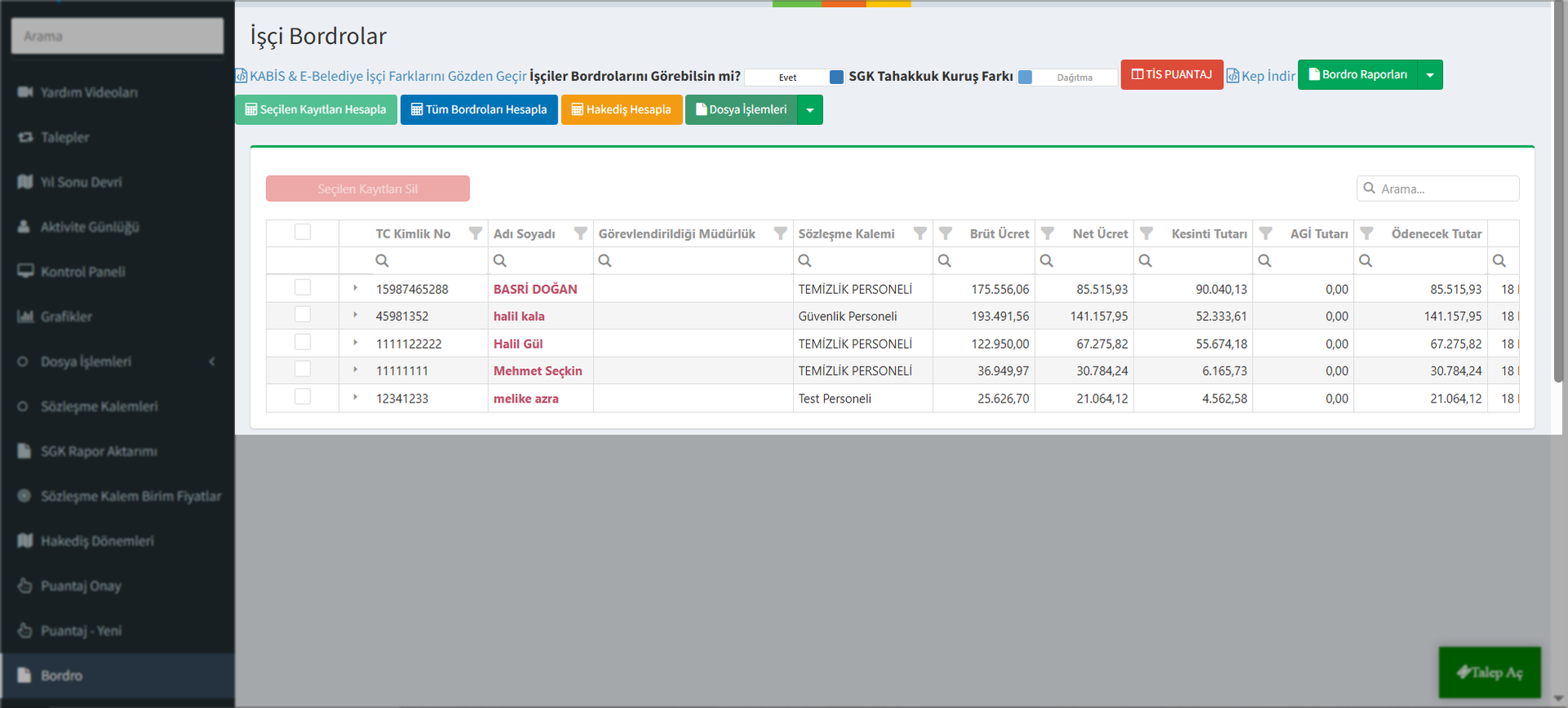
Task: Click the filter icon on Adı Soyadı column
Action: 580,234
